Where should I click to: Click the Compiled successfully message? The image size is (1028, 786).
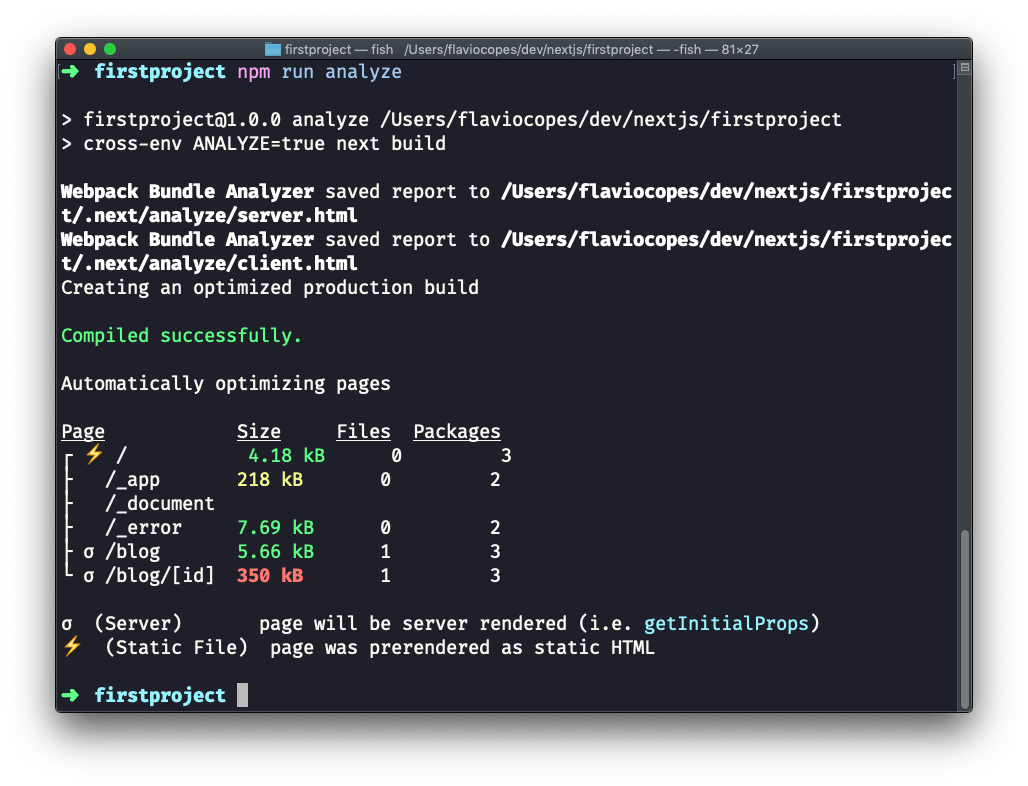[x=181, y=335]
